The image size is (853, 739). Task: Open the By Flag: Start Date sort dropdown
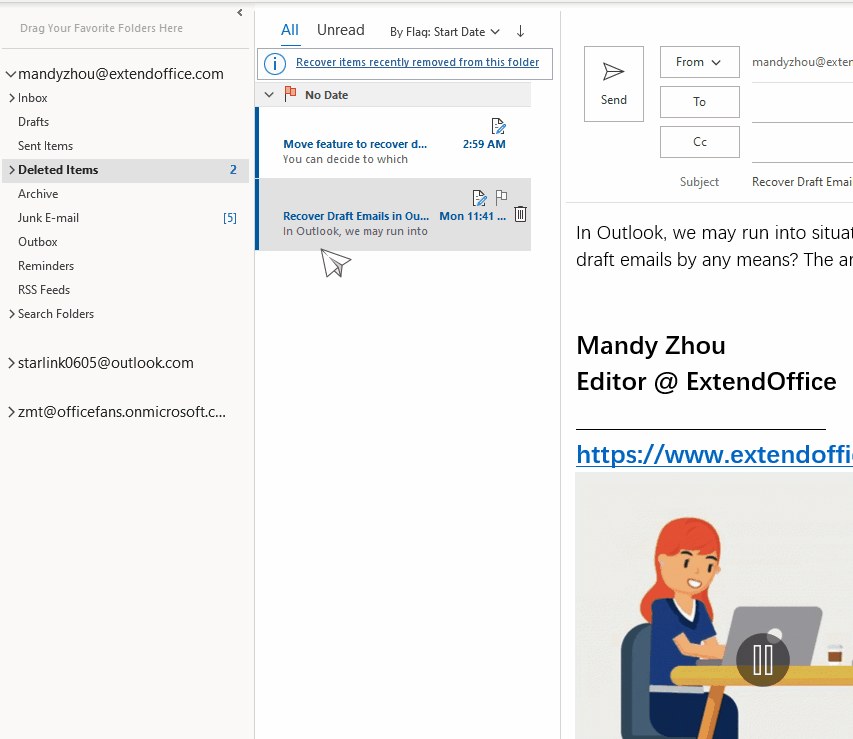(x=444, y=32)
